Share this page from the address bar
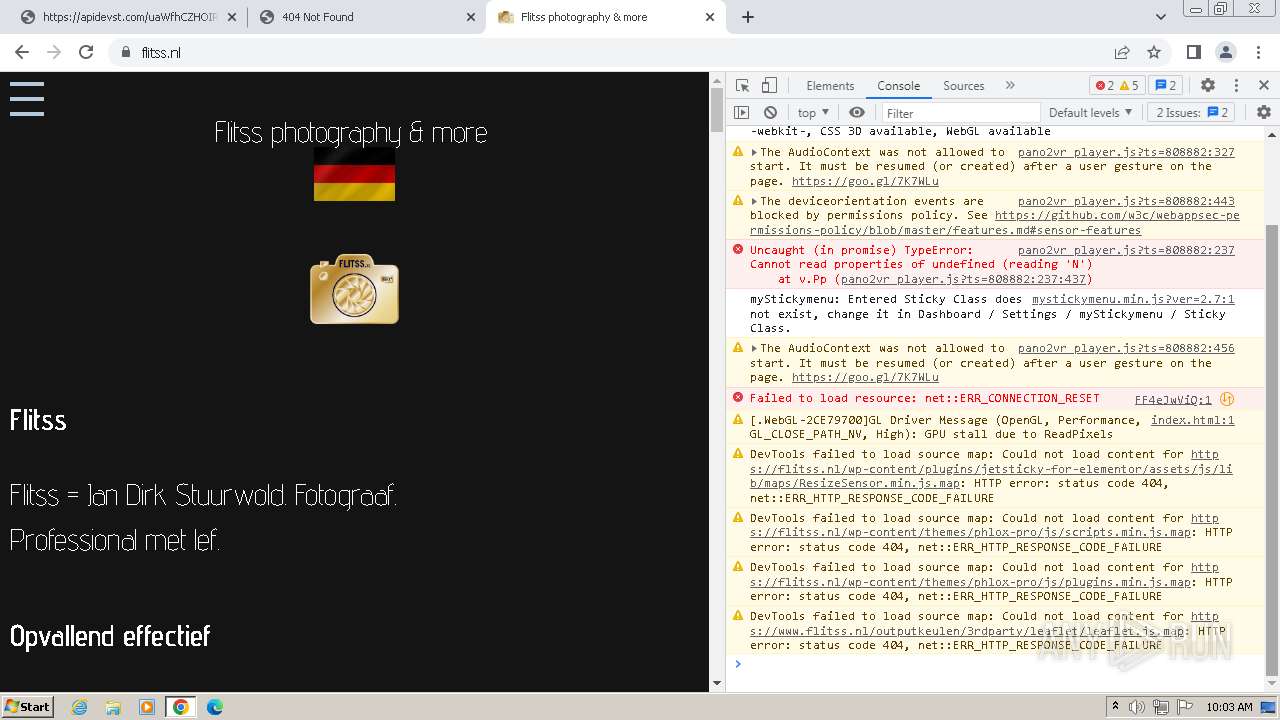This screenshot has height=720, width=1280. point(1122,53)
